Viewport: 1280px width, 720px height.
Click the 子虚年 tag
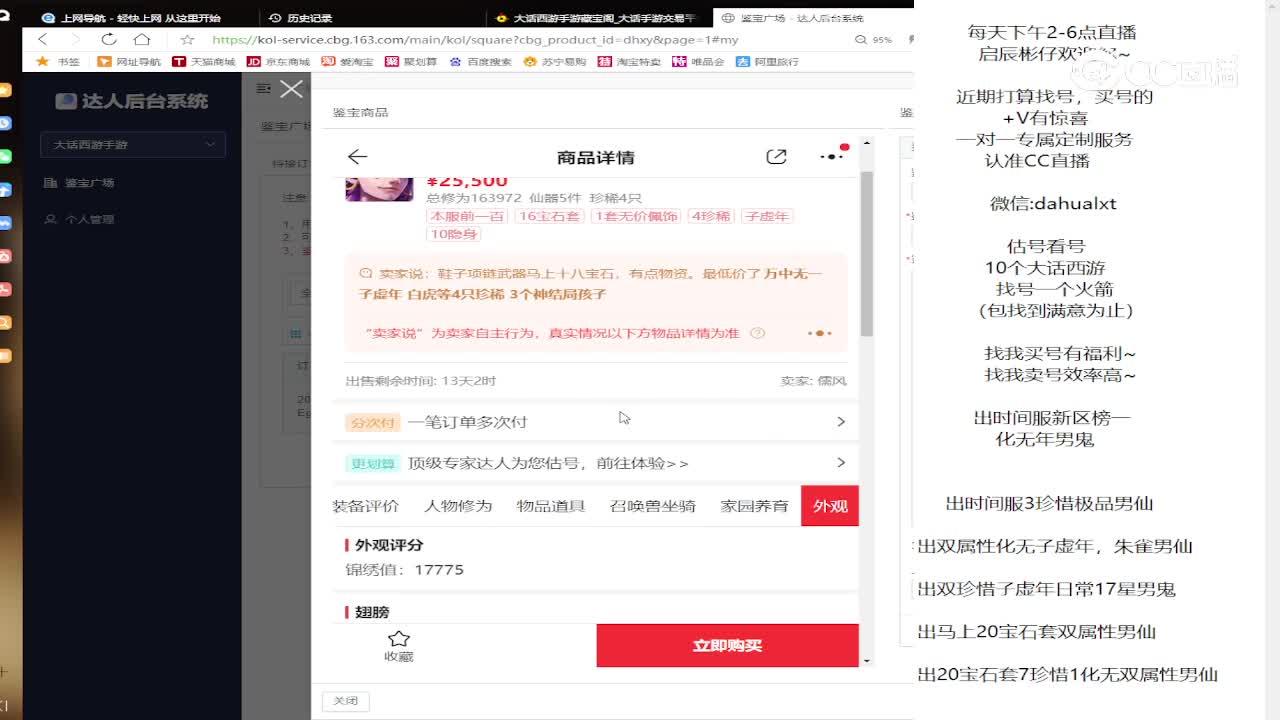pos(766,216)
